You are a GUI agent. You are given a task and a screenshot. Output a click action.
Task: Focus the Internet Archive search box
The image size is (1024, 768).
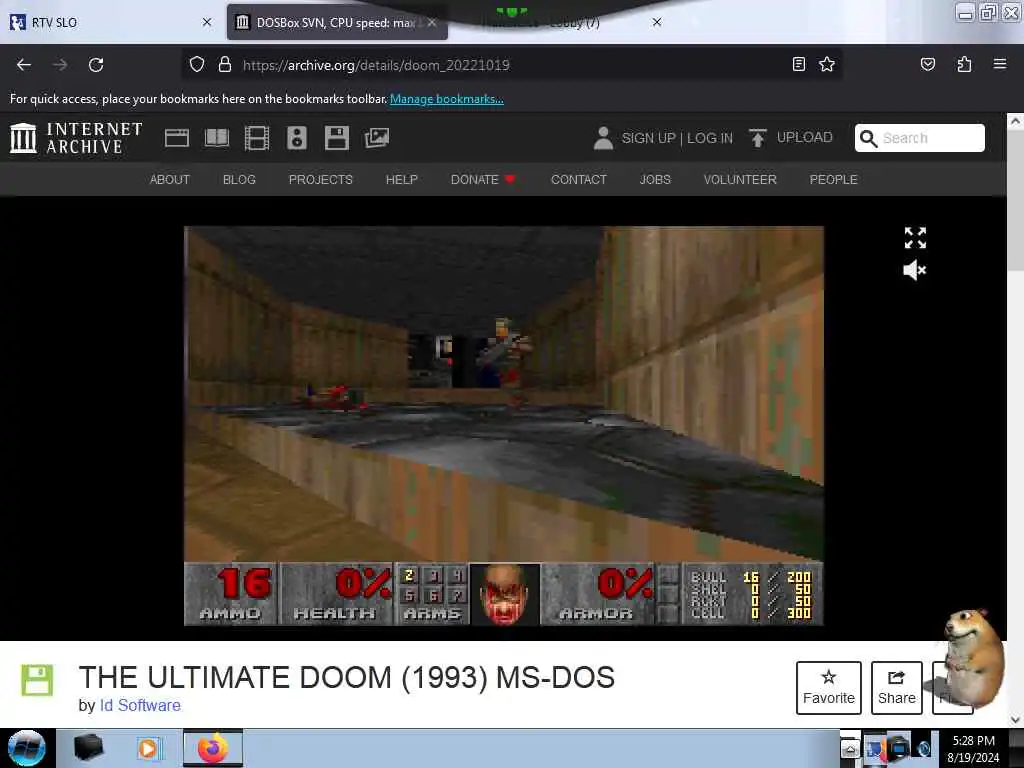coord(920,138)
